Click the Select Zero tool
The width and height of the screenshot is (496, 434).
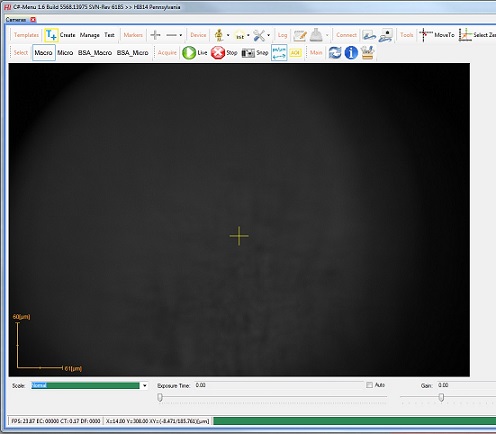(x=477, y=35)
